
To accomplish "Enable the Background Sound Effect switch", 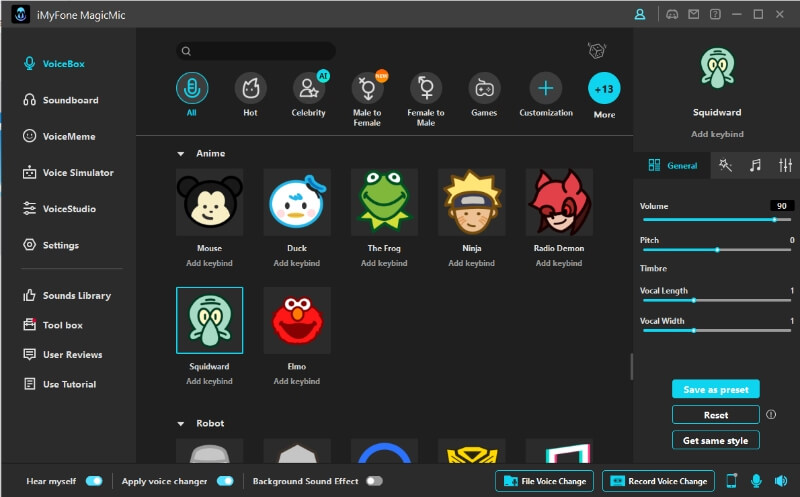I will tap(374, 481).
